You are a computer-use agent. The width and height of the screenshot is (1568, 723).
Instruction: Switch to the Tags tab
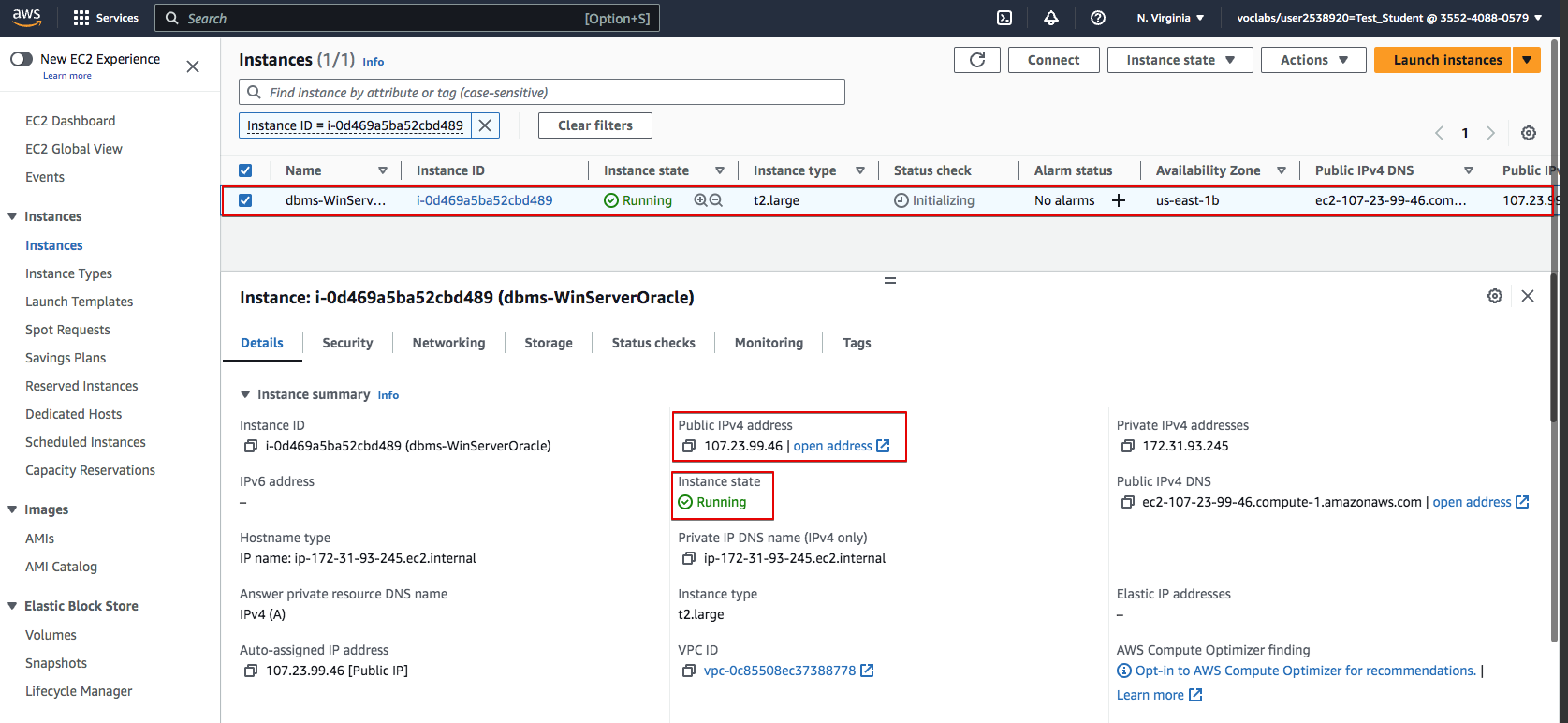857,343
